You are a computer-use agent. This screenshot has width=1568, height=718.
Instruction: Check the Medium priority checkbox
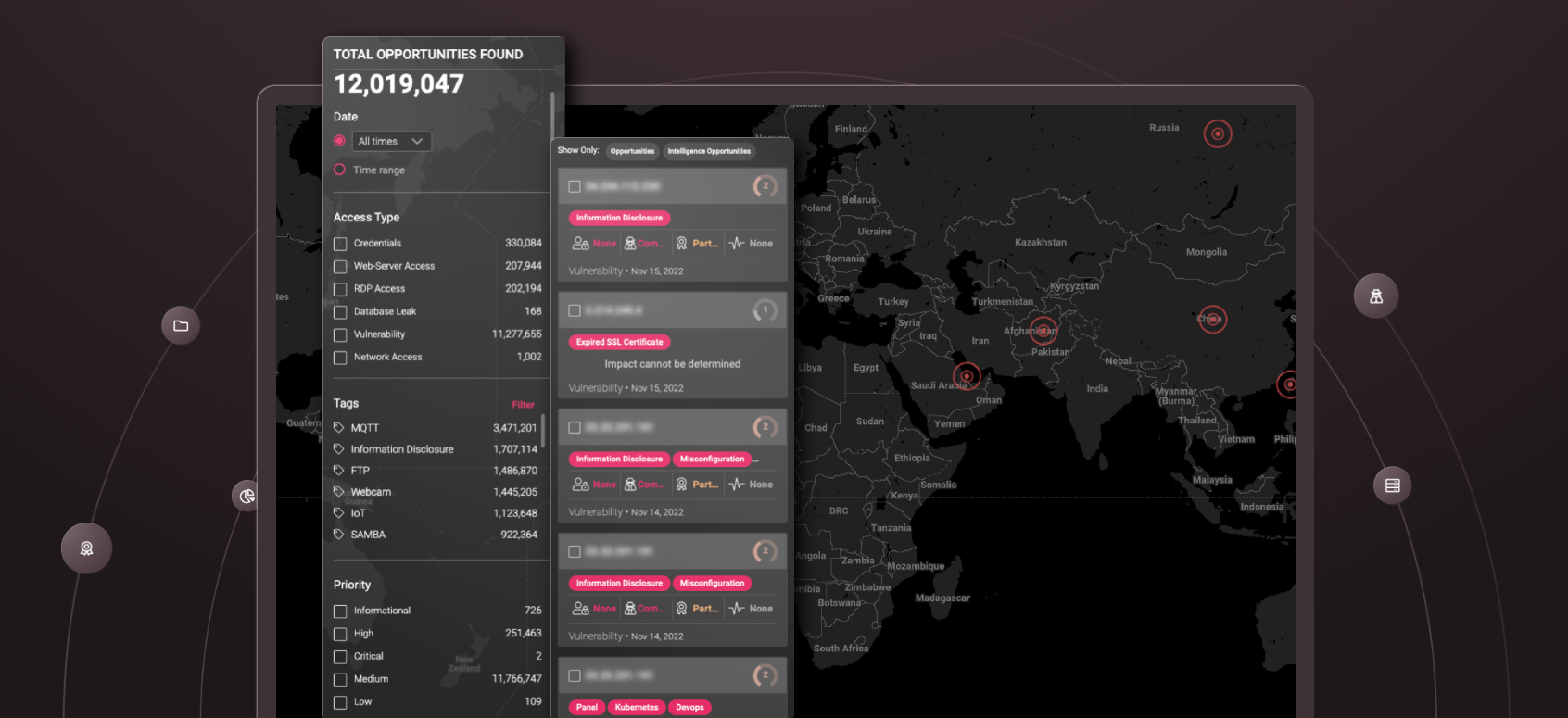pos(340,680)
